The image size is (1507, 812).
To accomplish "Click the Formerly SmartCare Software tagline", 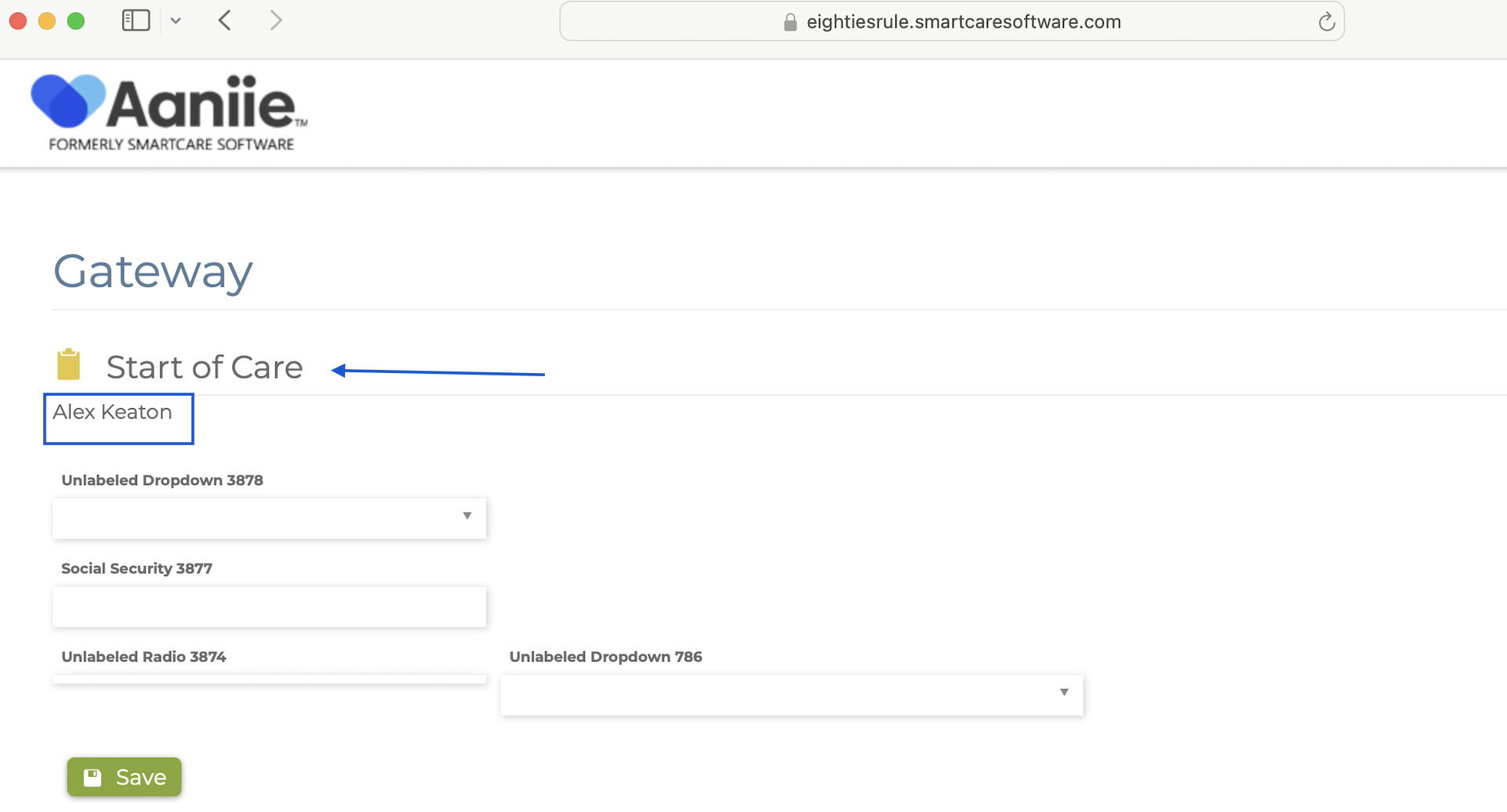I will (x=171, y=144).
